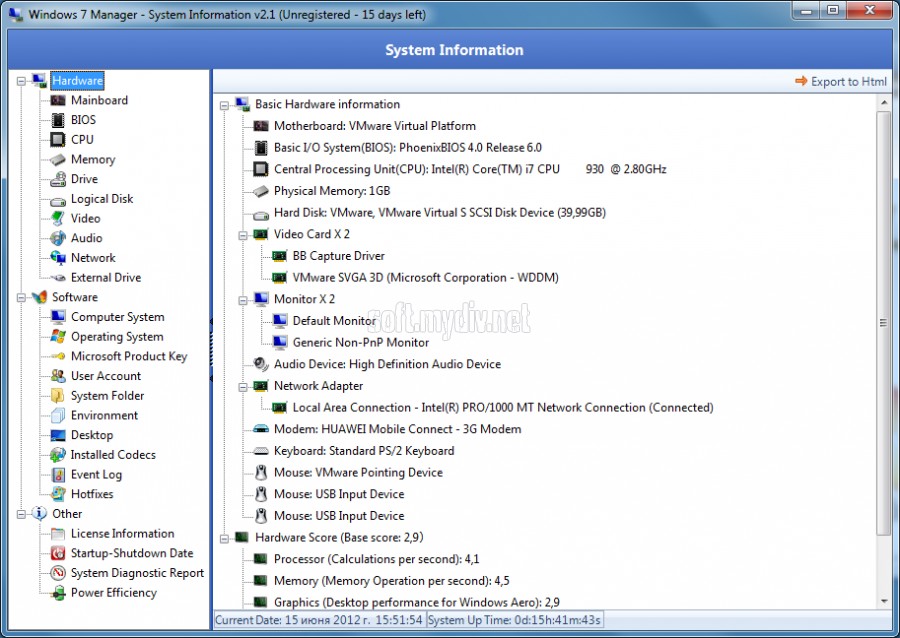This screenshot has width=900, height=638.
Task: Click the Startup-Shutdown Date icon
Action: click(58, 553)
